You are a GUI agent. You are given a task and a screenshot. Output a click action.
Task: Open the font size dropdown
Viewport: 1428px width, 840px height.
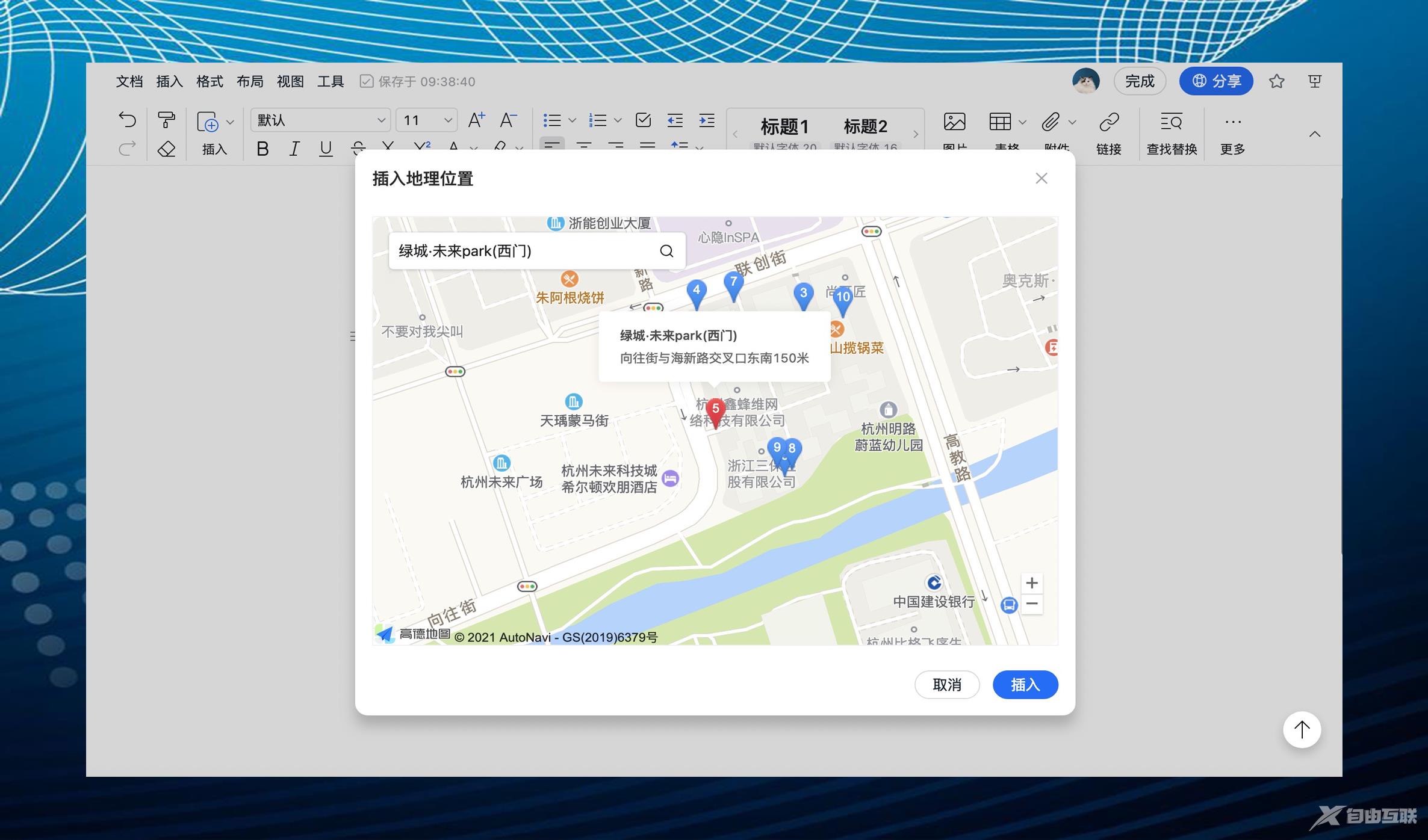coord(426,120)
